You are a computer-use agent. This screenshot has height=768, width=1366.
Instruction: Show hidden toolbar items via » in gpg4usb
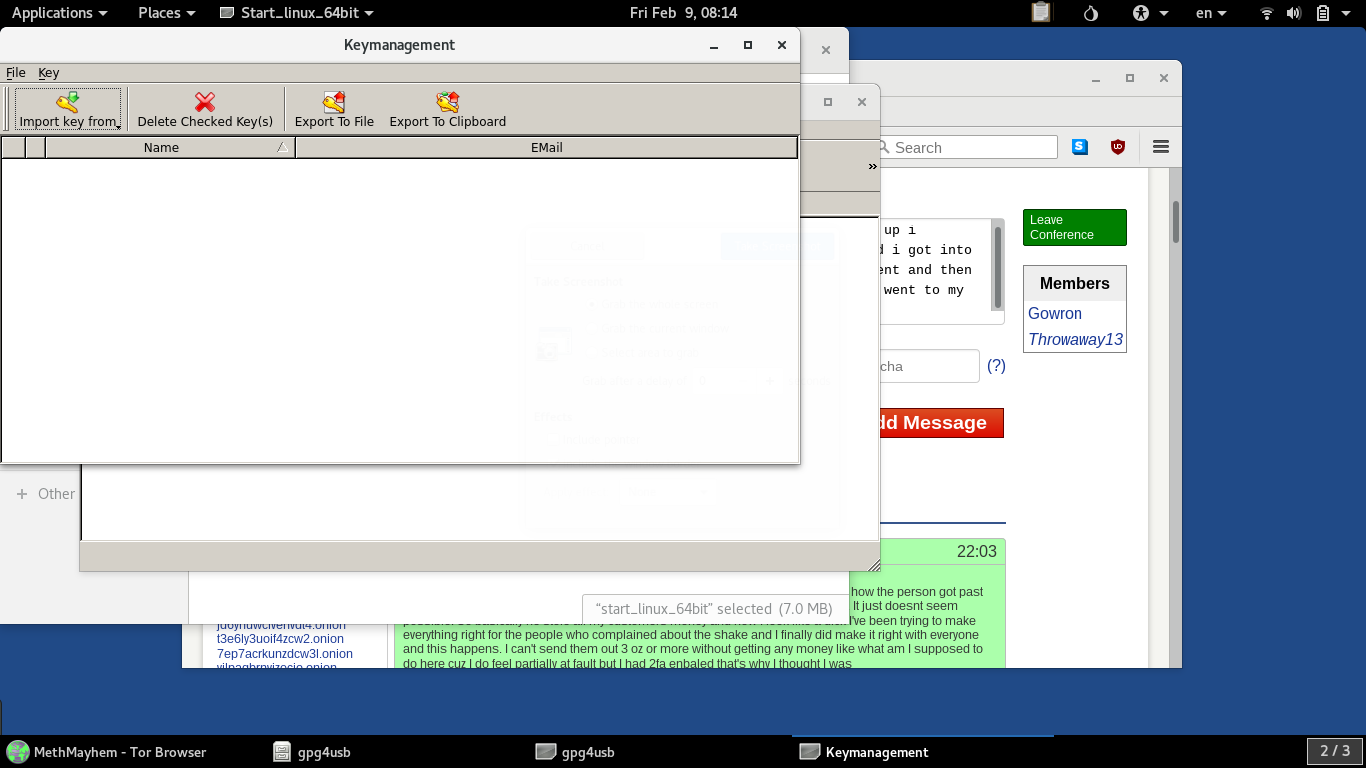click(873, 166)
